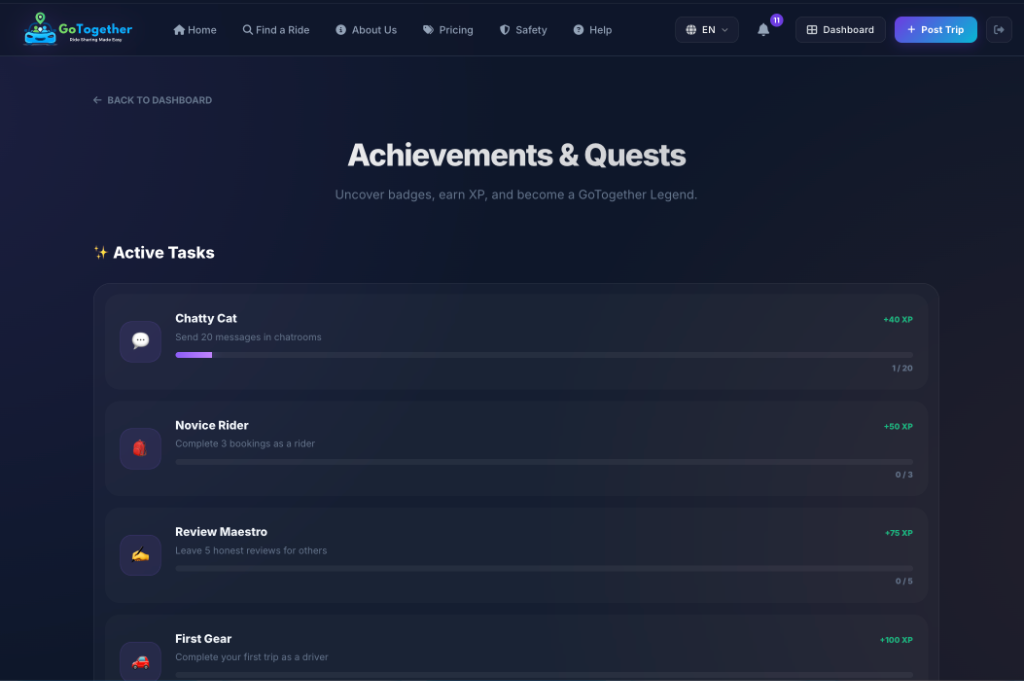The height and width of the screenshot is (681, 1024).
Task: Click the Novice Rider backpack icon
Action: (140, 448)
